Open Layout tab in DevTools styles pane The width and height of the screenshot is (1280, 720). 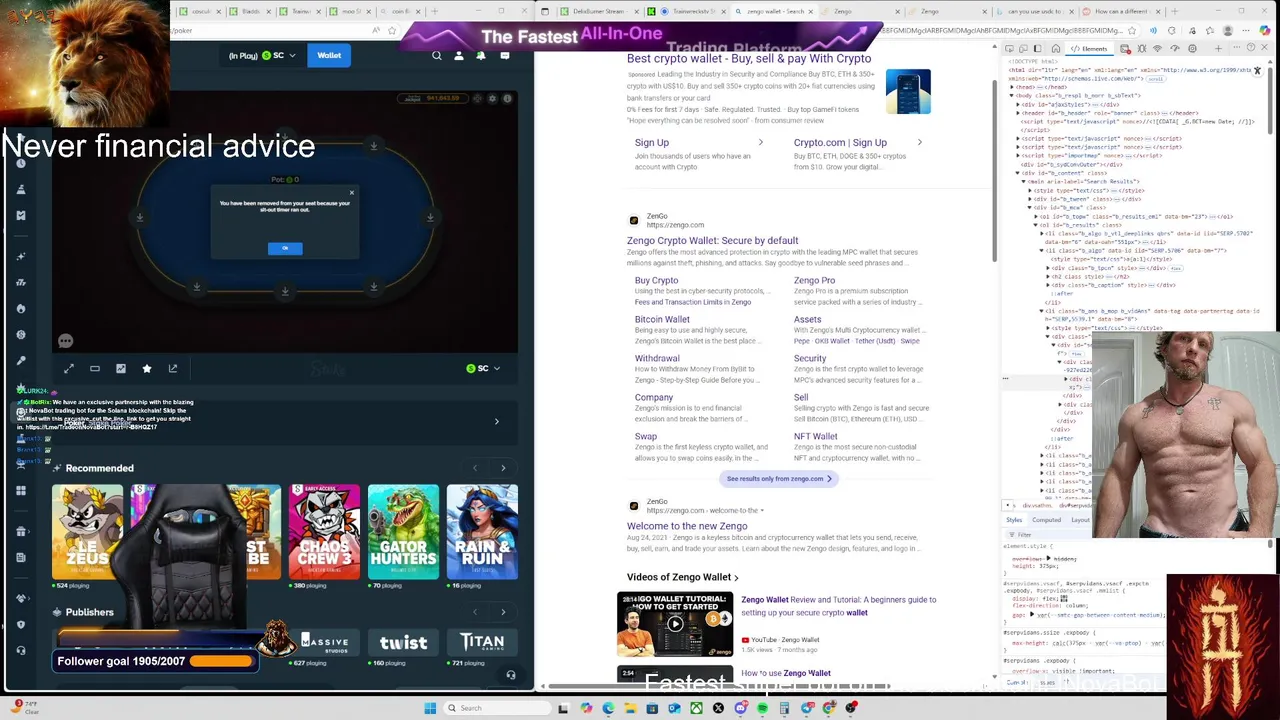click(1081, 520)
